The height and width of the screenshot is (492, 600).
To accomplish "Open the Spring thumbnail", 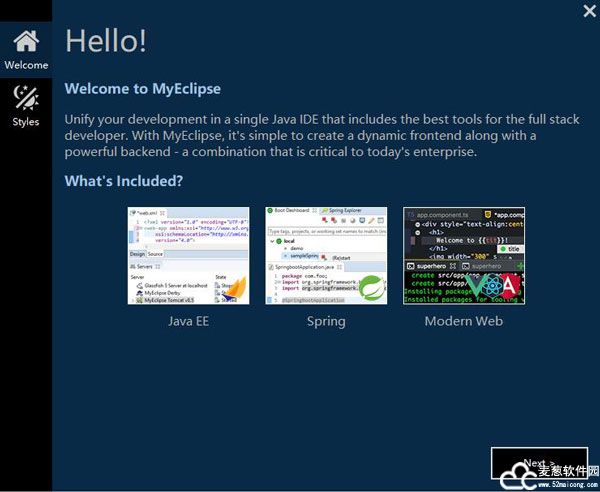I will (326, 256).
